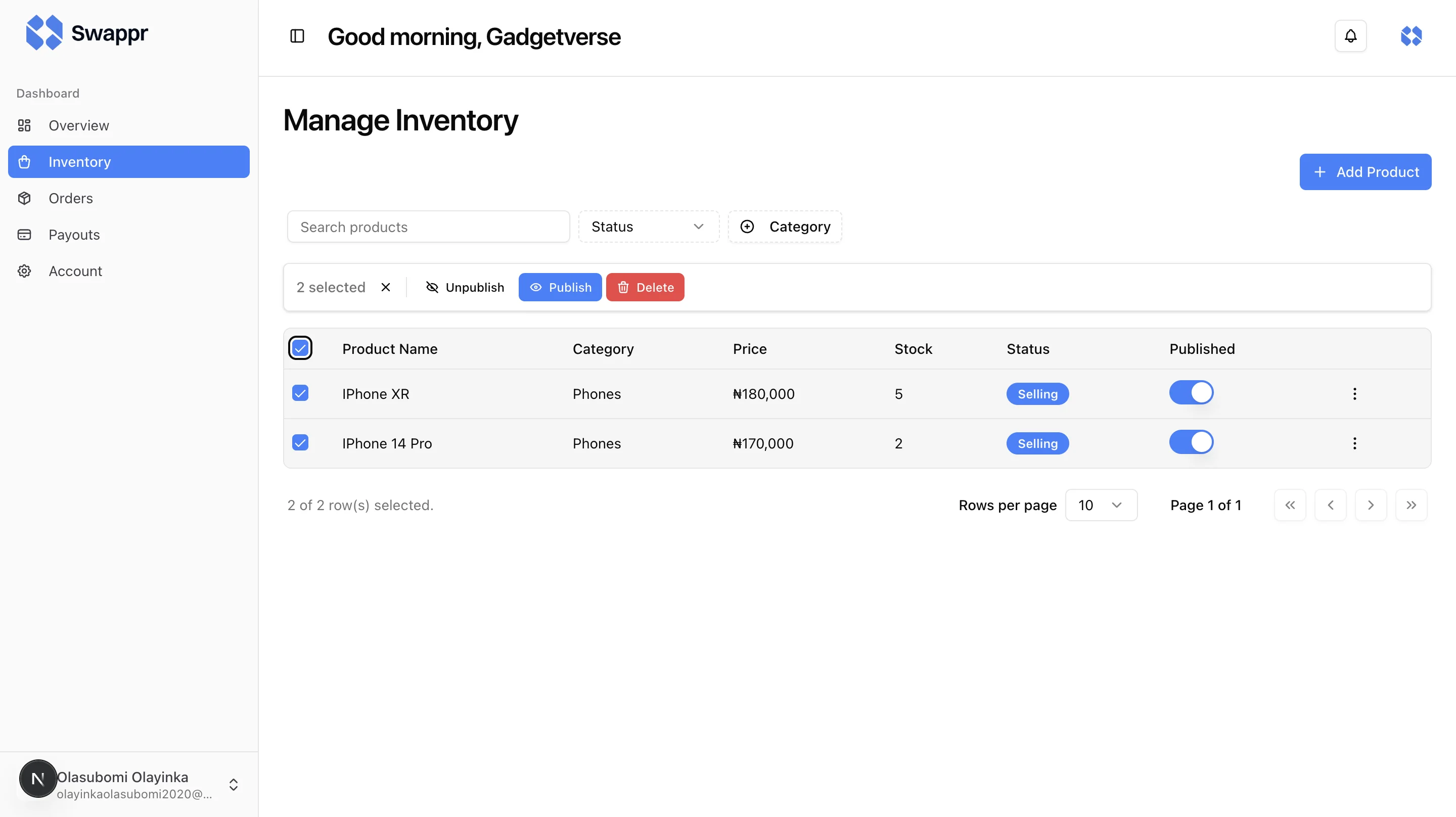This screenshot has width=1456, height=817.
Task: Click the IPhone XR product name
Action: click(x=376, y=394)
